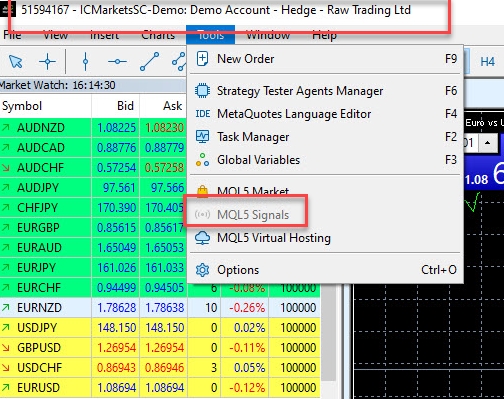The width and height of the screenshot is (504, 399).
Task: Open Strategy Tester Agents Manager
Action: tap(325, 91)
